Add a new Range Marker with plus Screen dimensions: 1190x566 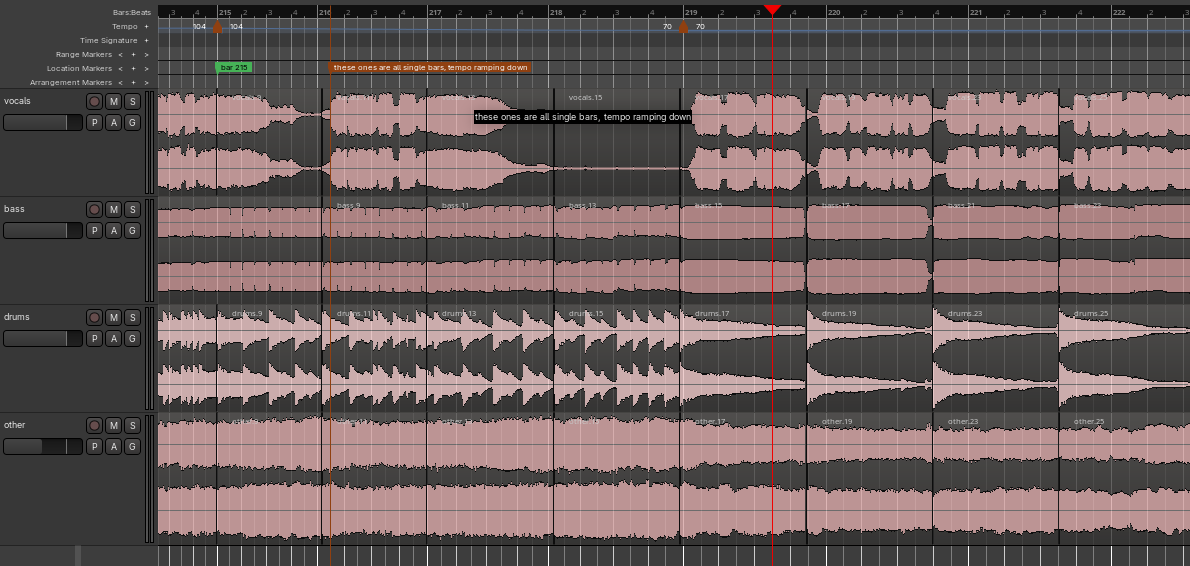(133, 55)
